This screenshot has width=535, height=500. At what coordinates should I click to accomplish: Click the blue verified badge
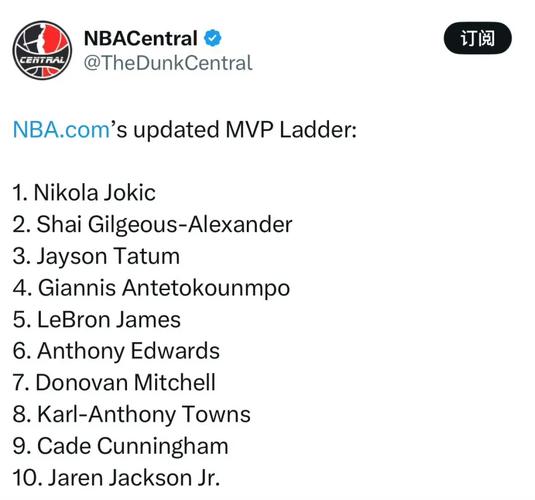pyautogui.click(x=213, y=38)
